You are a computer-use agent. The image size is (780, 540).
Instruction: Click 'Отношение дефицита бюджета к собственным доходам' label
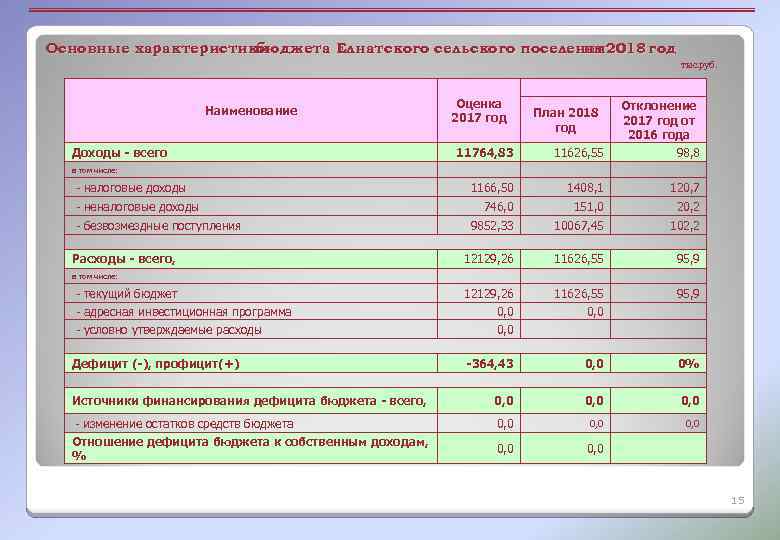(250, 448)
